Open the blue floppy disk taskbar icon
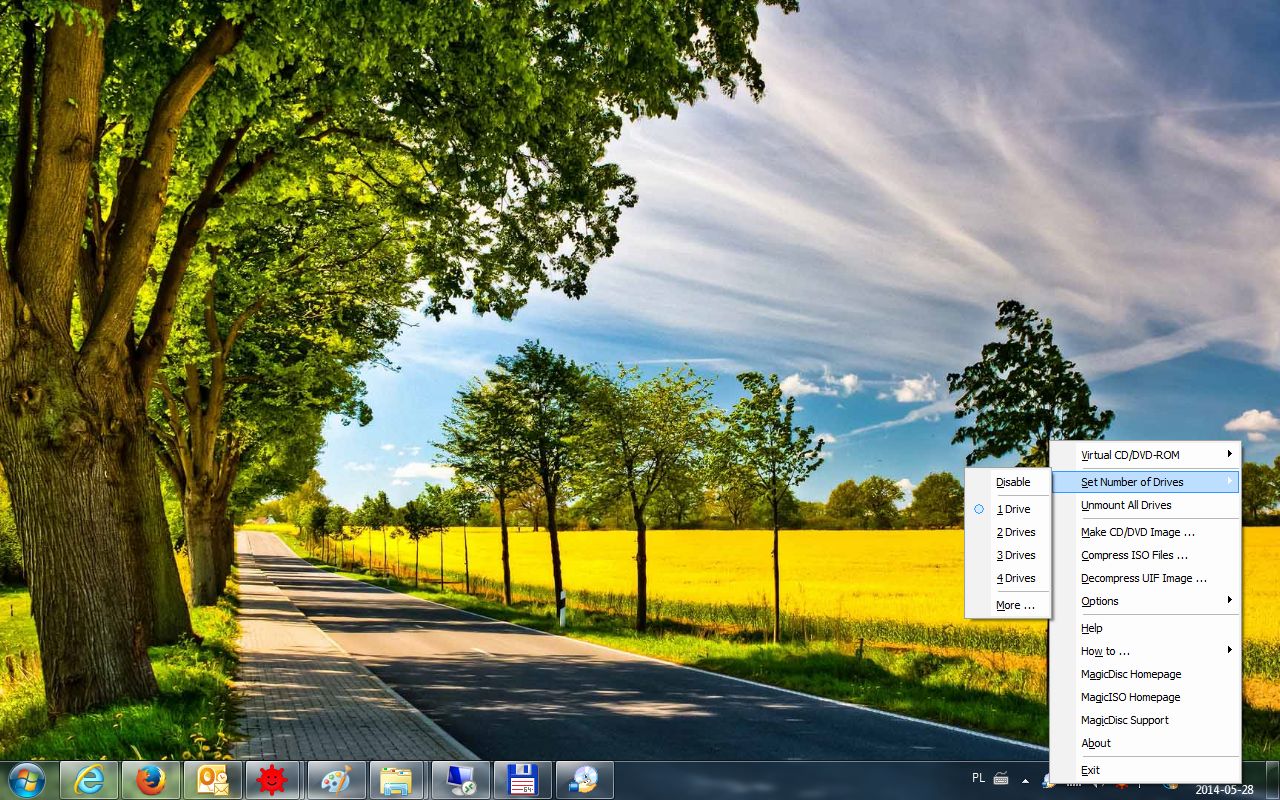The width and height of the screenshot is (1280, 800). (523, 780)
